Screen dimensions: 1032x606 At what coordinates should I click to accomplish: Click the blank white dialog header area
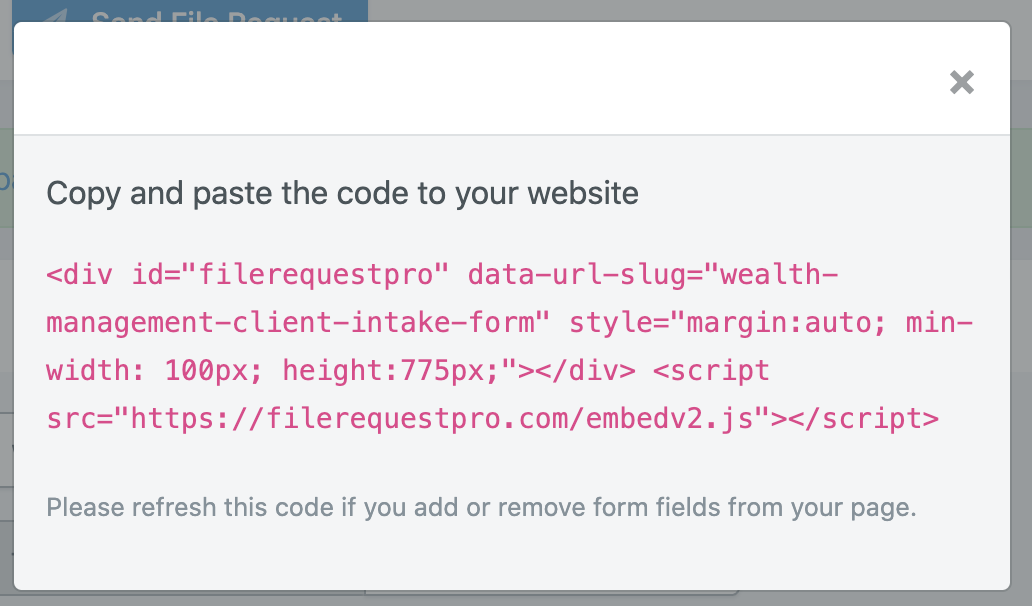click(x=461, y=79)
